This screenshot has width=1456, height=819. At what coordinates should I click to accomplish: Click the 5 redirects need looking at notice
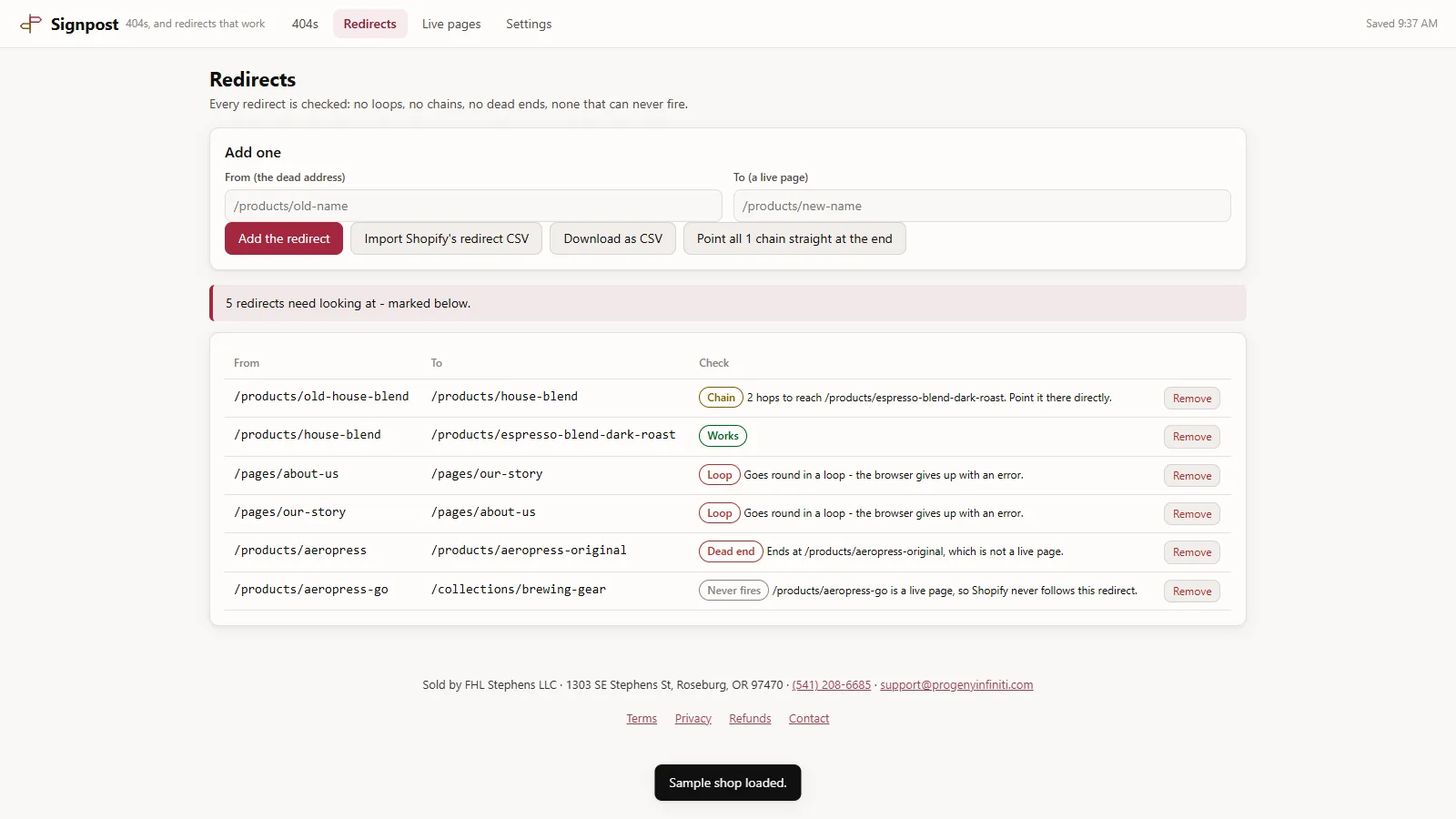[x=728, y=303]
